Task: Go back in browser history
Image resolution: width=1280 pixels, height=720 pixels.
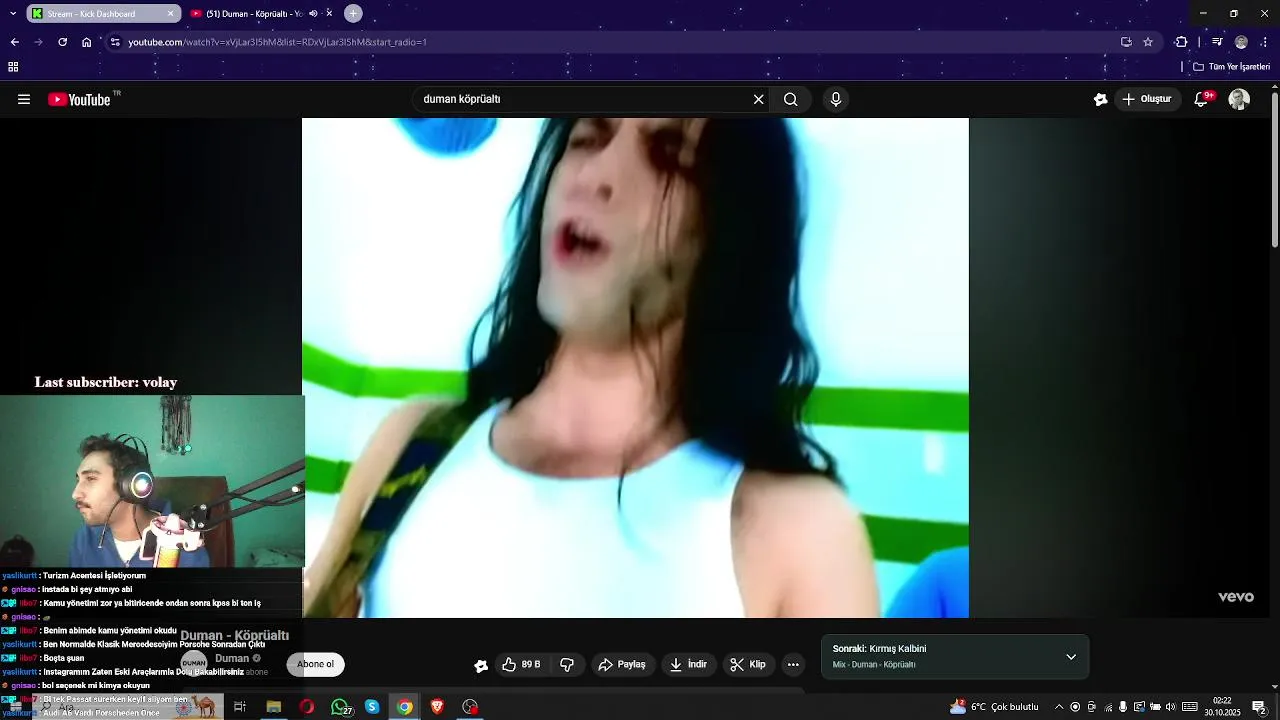Action: pos(15,42)
